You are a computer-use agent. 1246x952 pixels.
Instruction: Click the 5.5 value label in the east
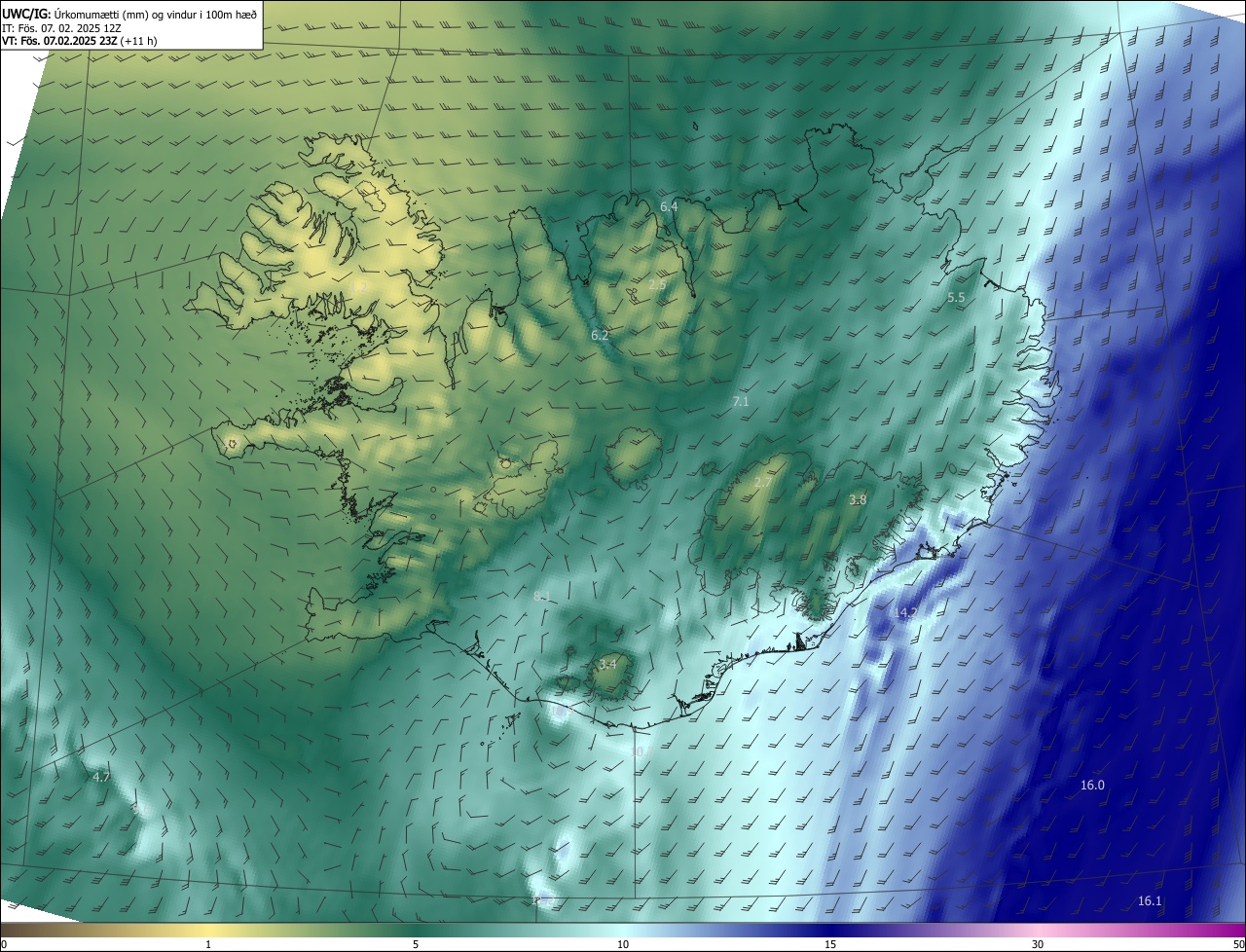956,297
